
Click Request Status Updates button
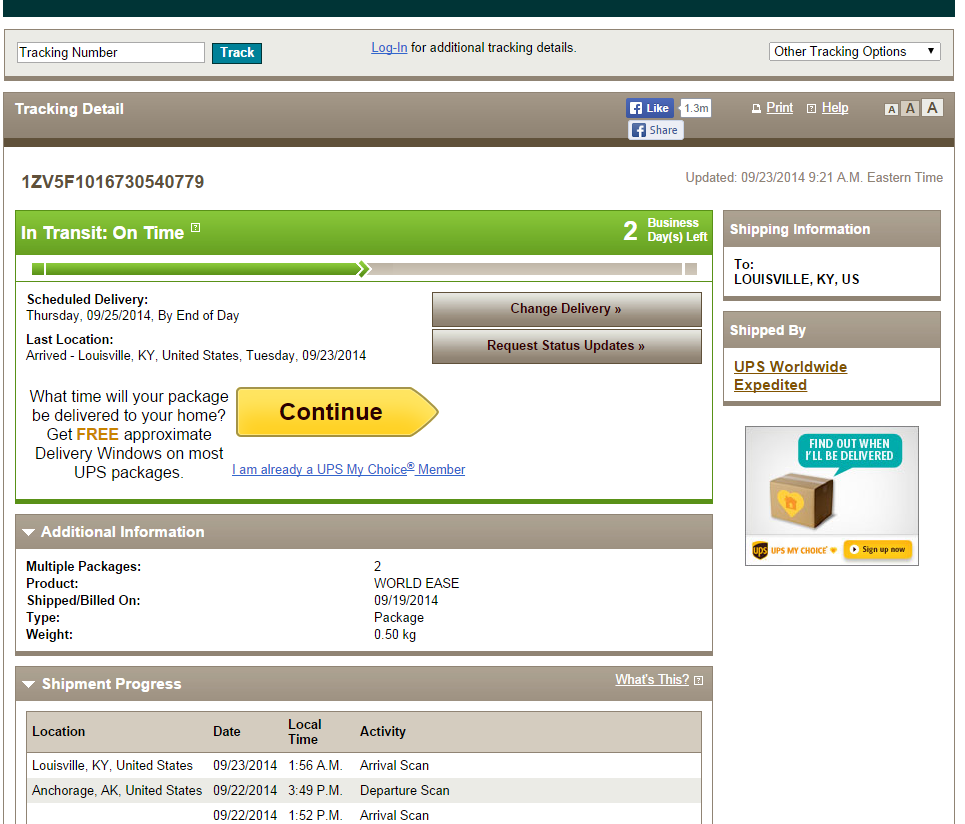point(566,346)
